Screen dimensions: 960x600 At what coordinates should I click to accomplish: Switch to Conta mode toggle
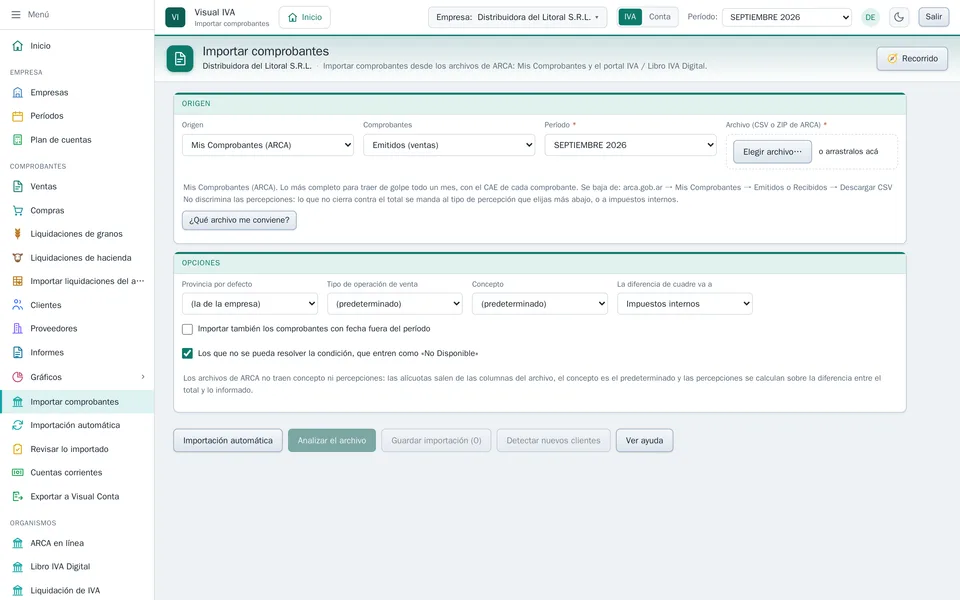659,17
